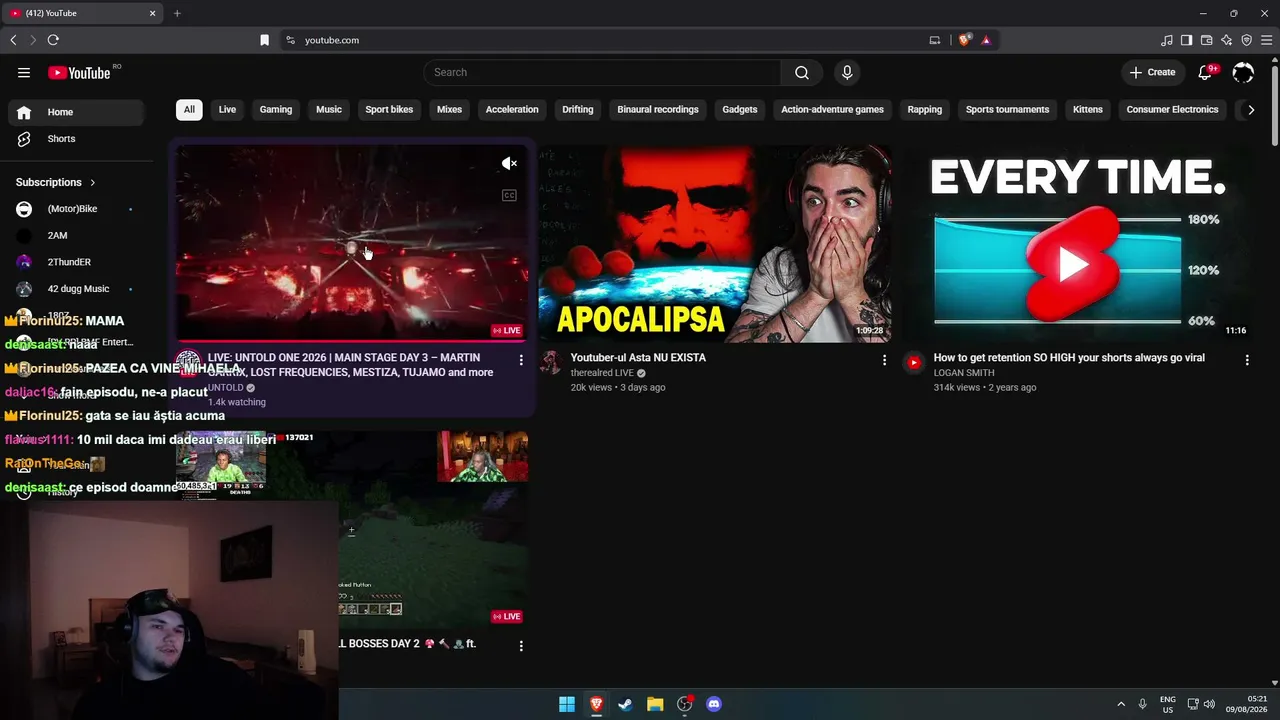
Task: Open the therealred LIVE channel link
Action: click(x=602, y=373)
